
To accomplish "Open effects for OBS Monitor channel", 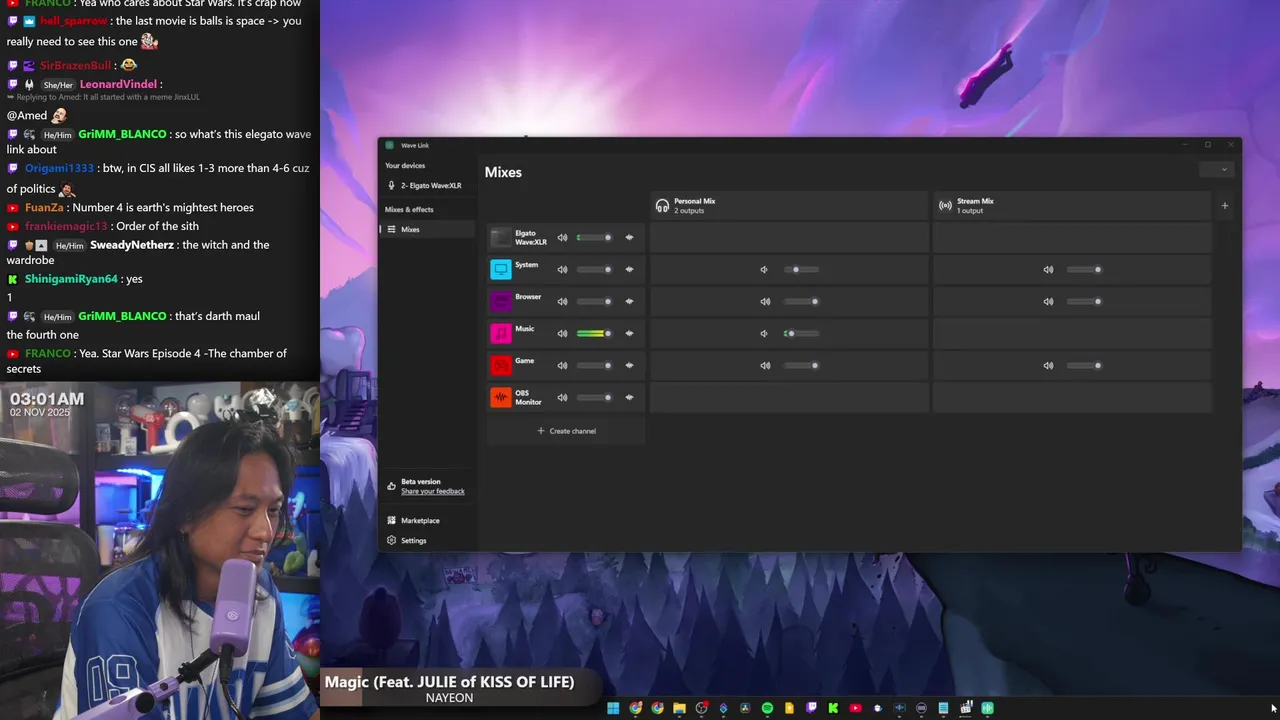I will (629, 397).
